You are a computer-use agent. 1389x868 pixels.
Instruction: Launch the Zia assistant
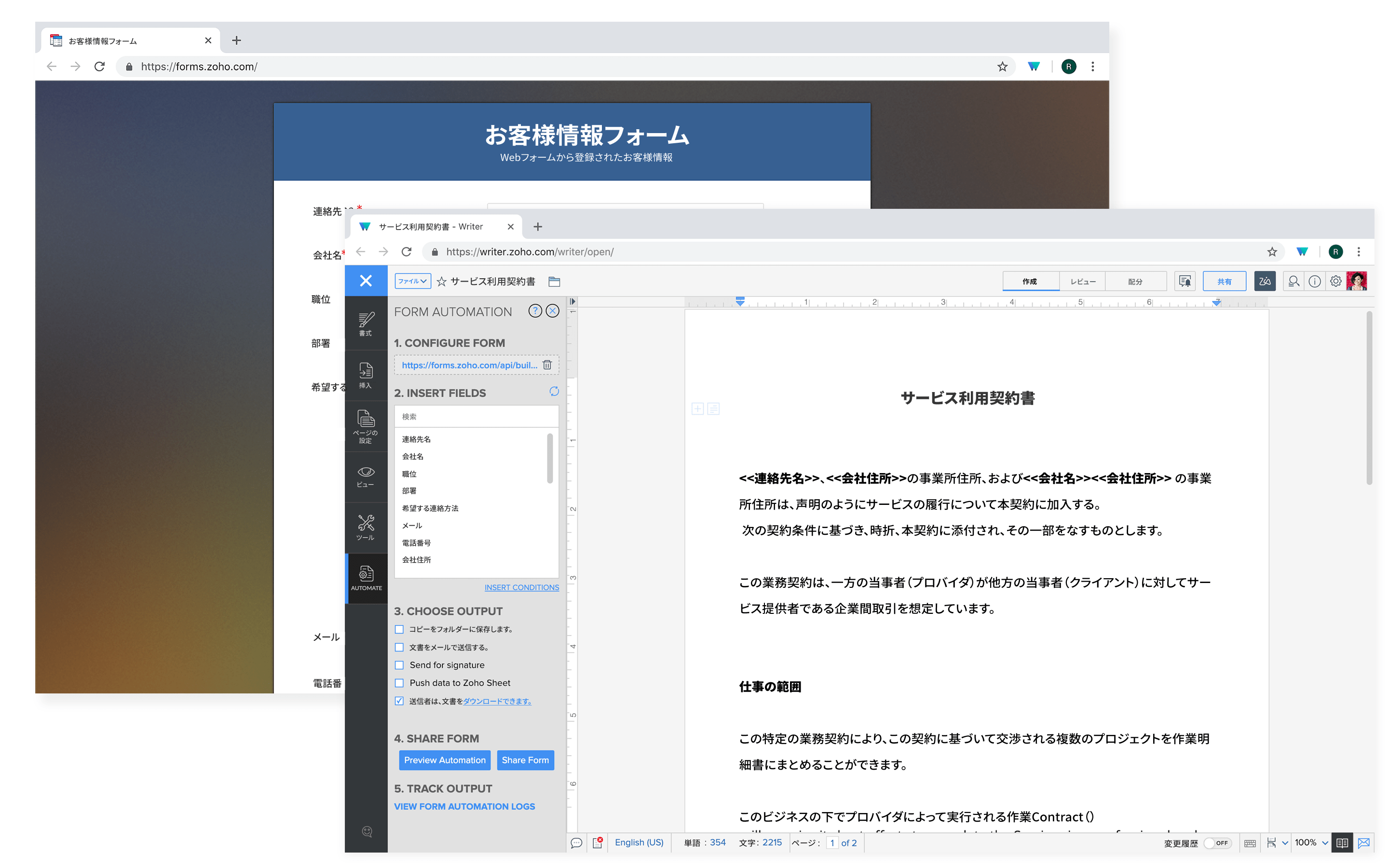click(1265, 281)
